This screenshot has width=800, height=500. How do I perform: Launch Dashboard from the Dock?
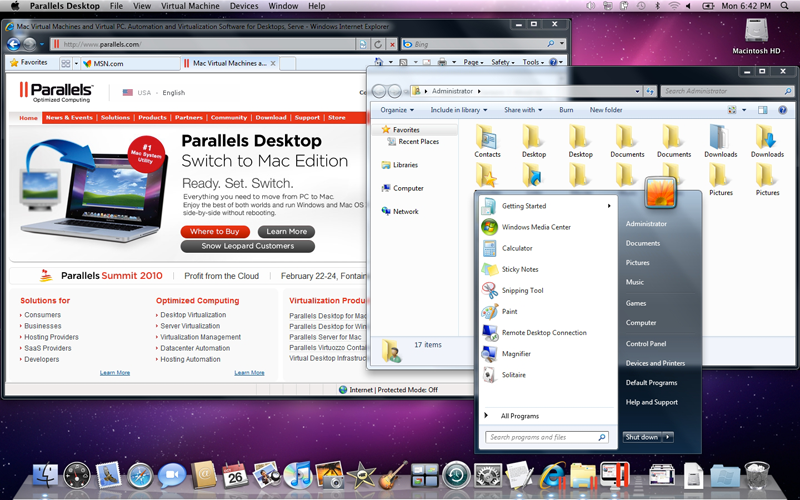coord(77,476)
